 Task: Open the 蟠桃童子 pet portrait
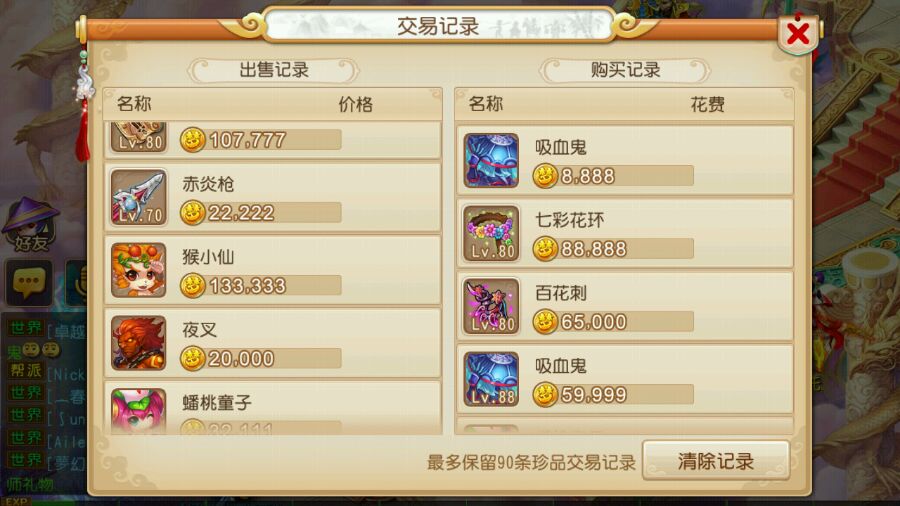click(x=138, y=411)
